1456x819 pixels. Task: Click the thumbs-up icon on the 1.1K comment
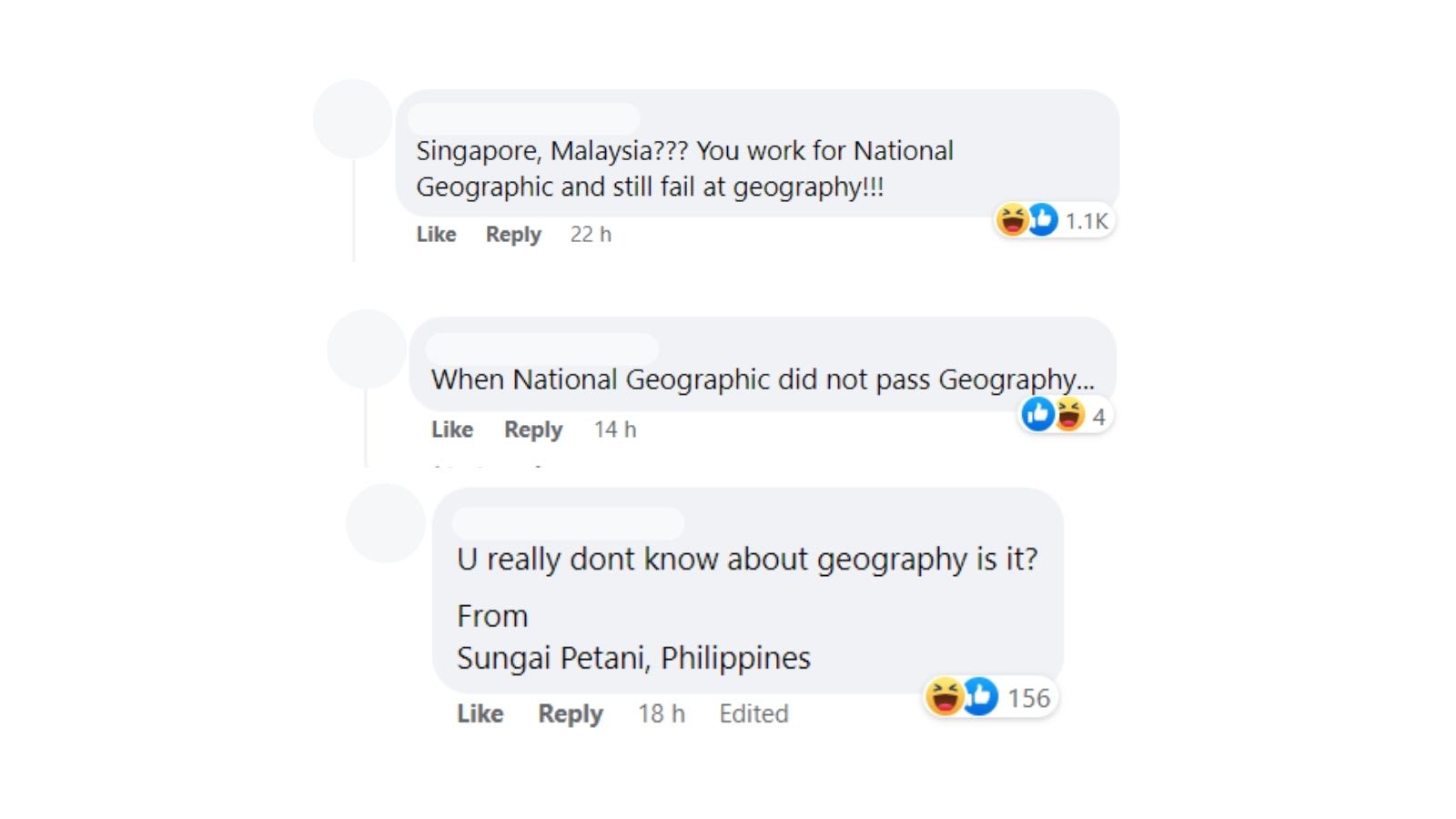[1043, 220]
